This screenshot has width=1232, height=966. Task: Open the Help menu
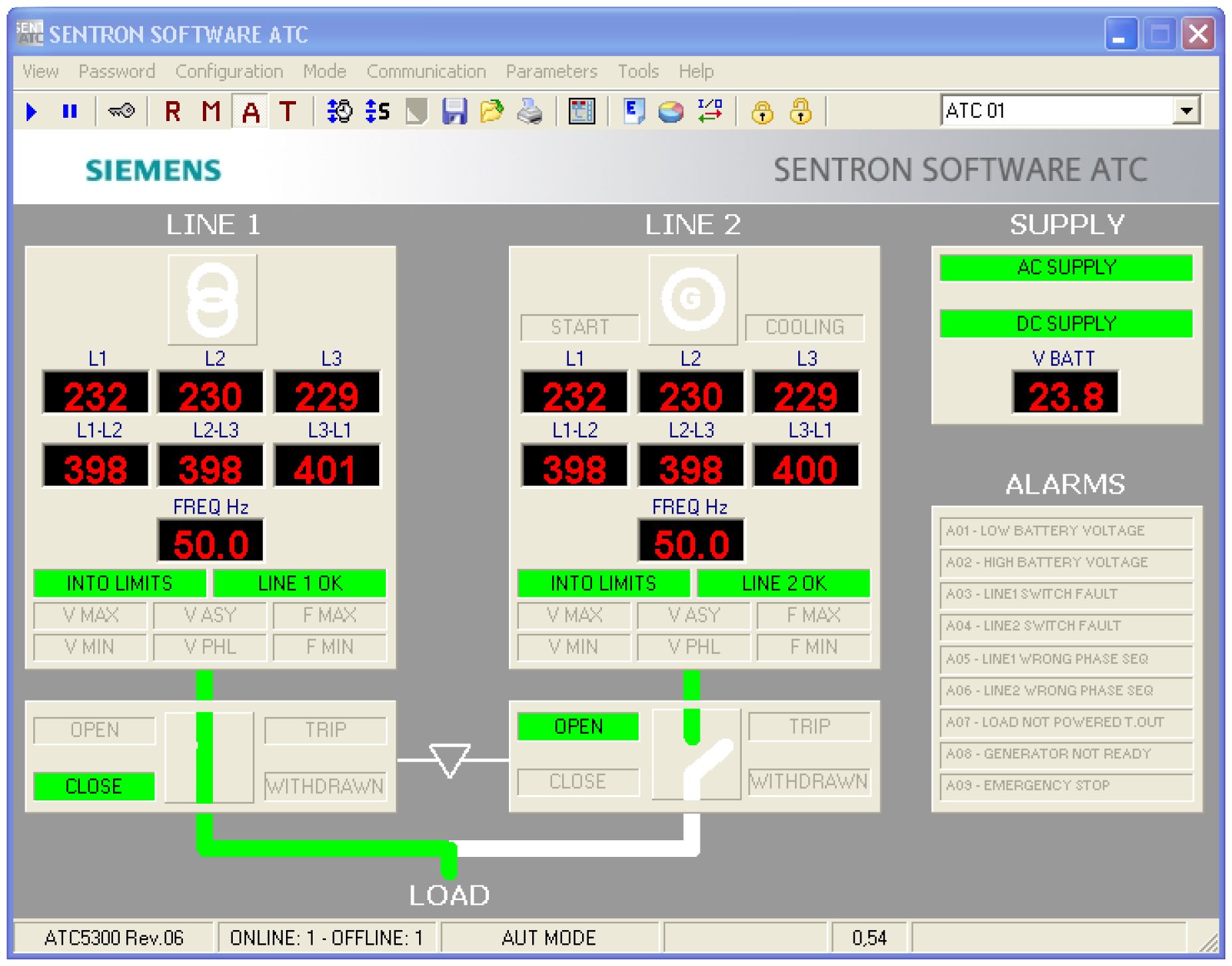[x=696, y=71]
